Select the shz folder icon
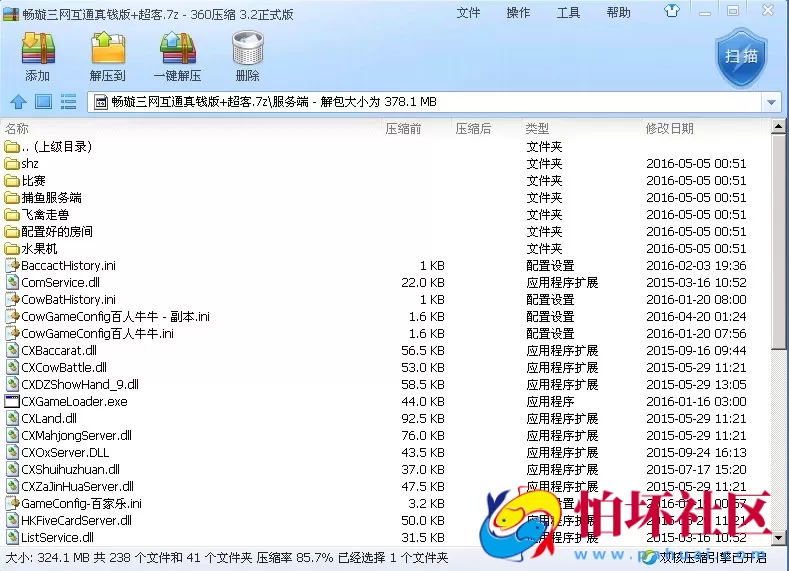The width and height of the screenshot is (789, 571). pos(12,164)
